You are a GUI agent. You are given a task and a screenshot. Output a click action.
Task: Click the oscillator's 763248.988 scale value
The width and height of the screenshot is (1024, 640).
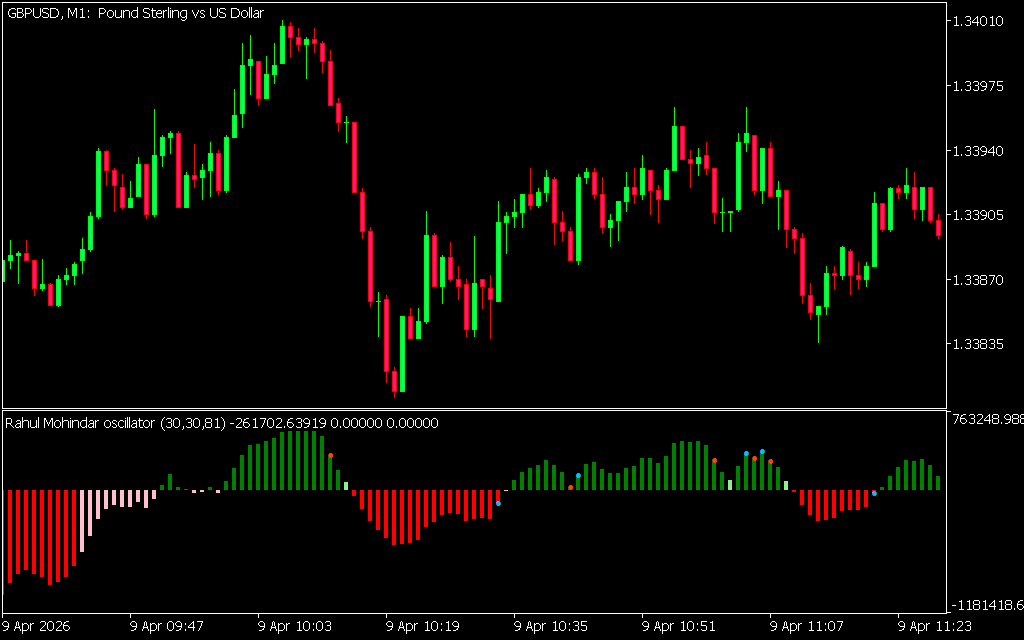point(986,419)
